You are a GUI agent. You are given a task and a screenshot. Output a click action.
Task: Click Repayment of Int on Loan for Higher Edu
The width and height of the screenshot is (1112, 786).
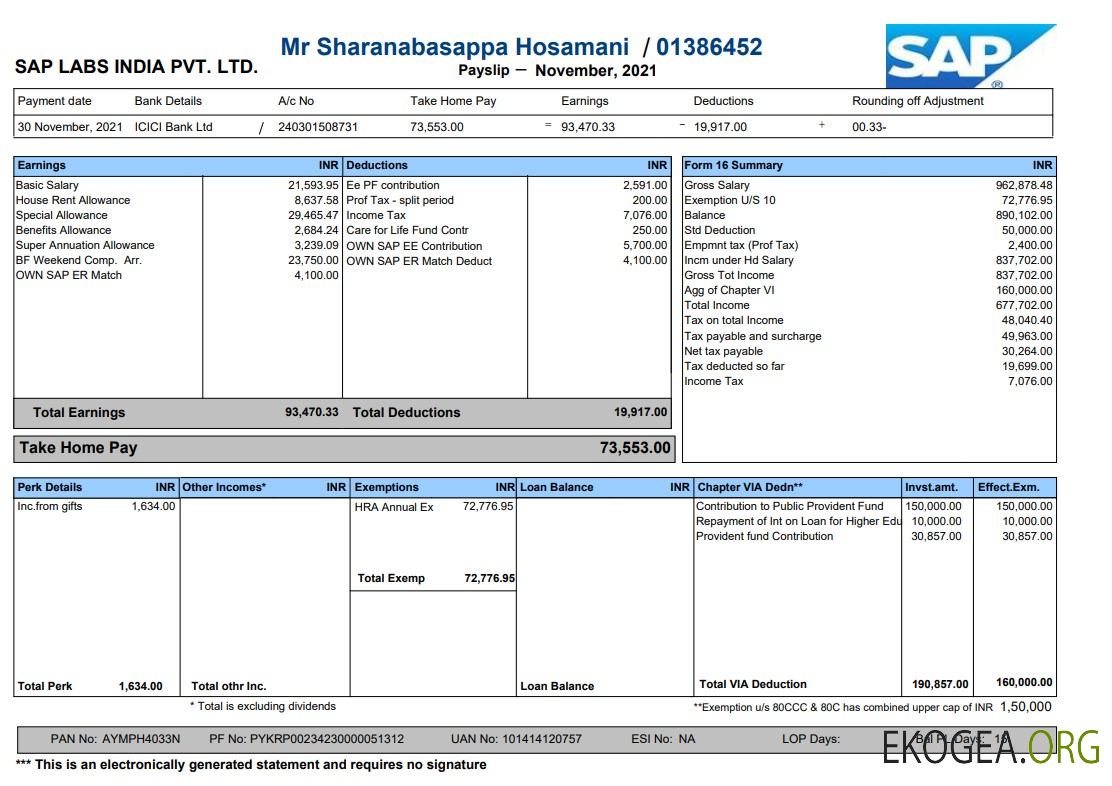798,521
